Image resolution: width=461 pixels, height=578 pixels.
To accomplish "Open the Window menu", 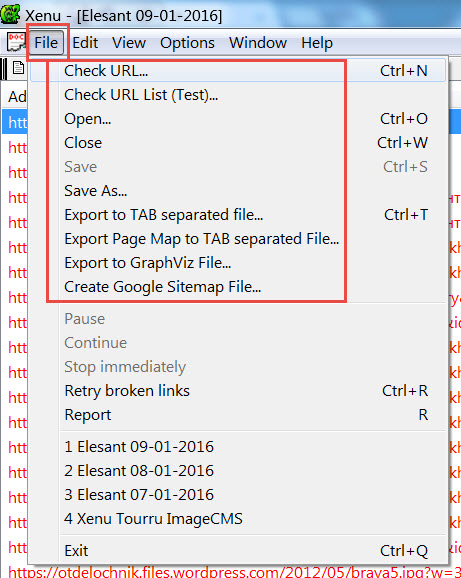I will tap(258, 43).
